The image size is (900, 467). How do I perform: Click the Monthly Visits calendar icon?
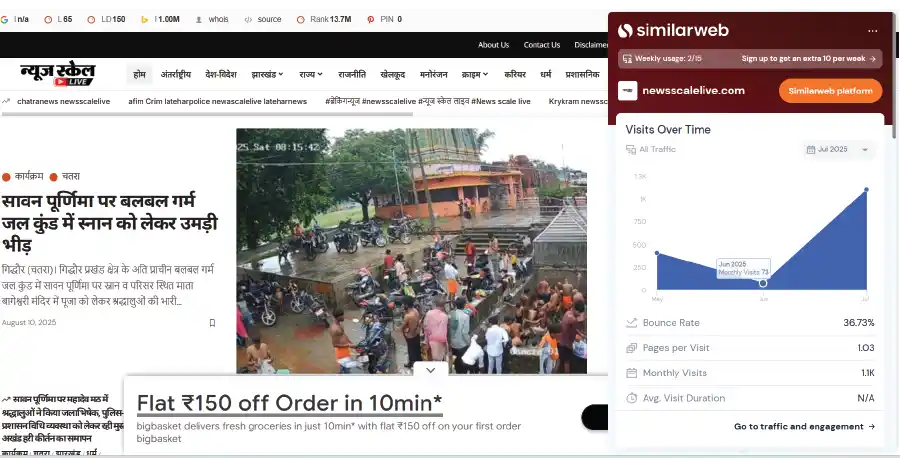click(x=631, y=373)
